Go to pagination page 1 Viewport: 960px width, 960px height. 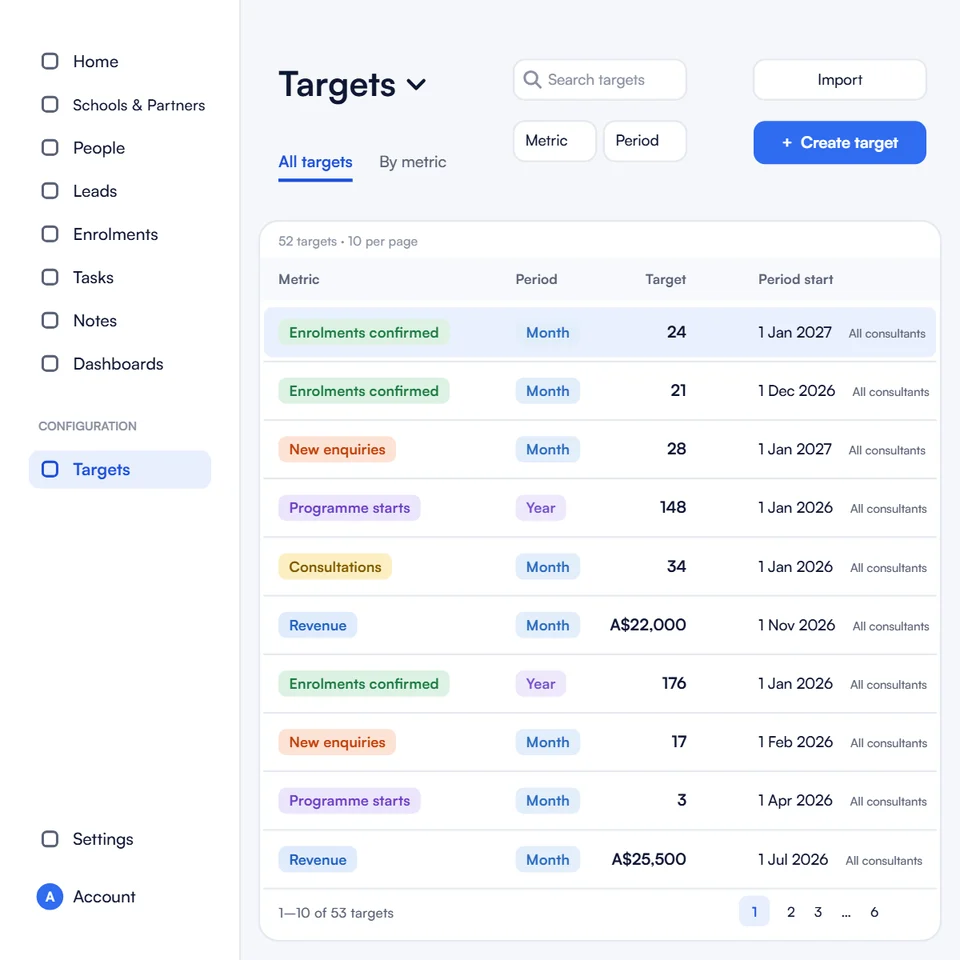[754, 912]
